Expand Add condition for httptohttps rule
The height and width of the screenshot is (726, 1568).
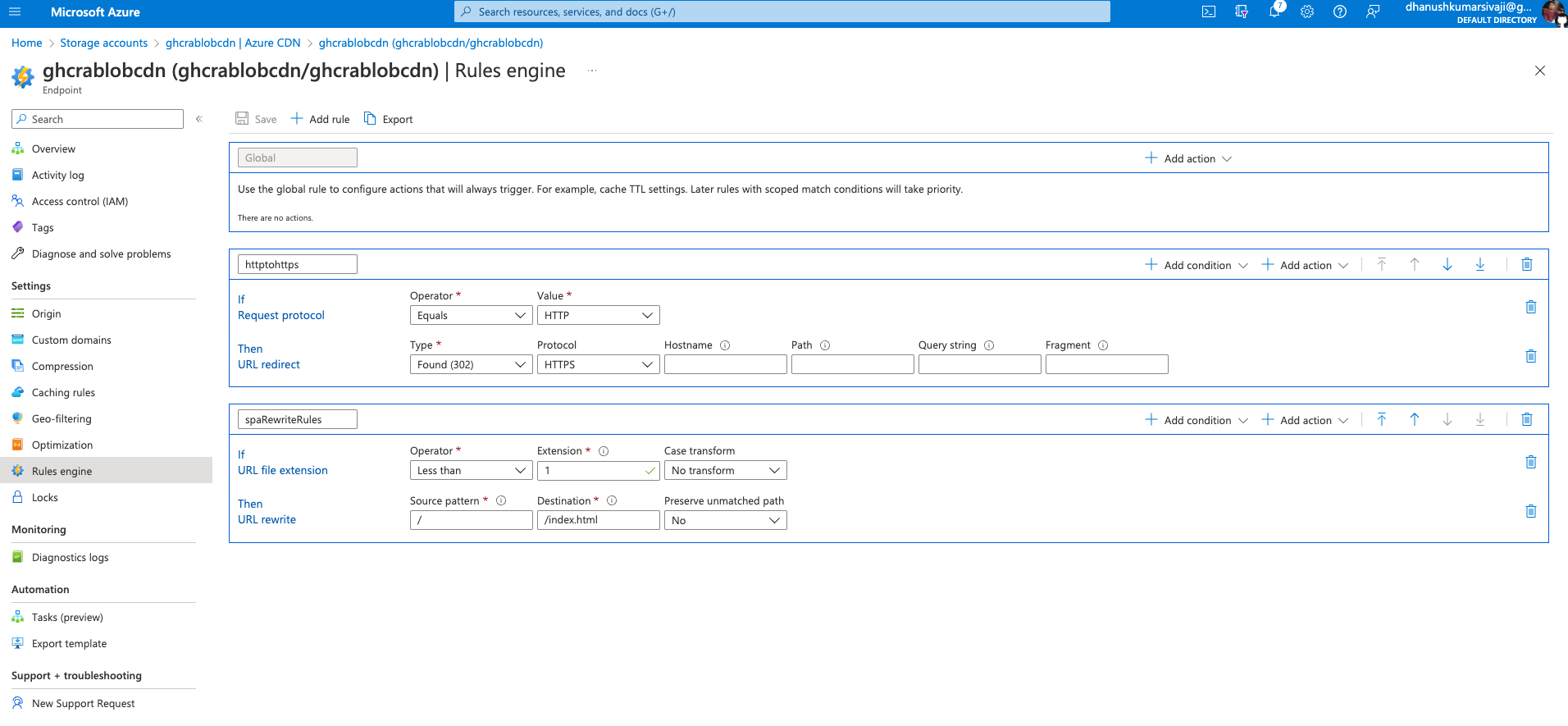click(1197, 265)
